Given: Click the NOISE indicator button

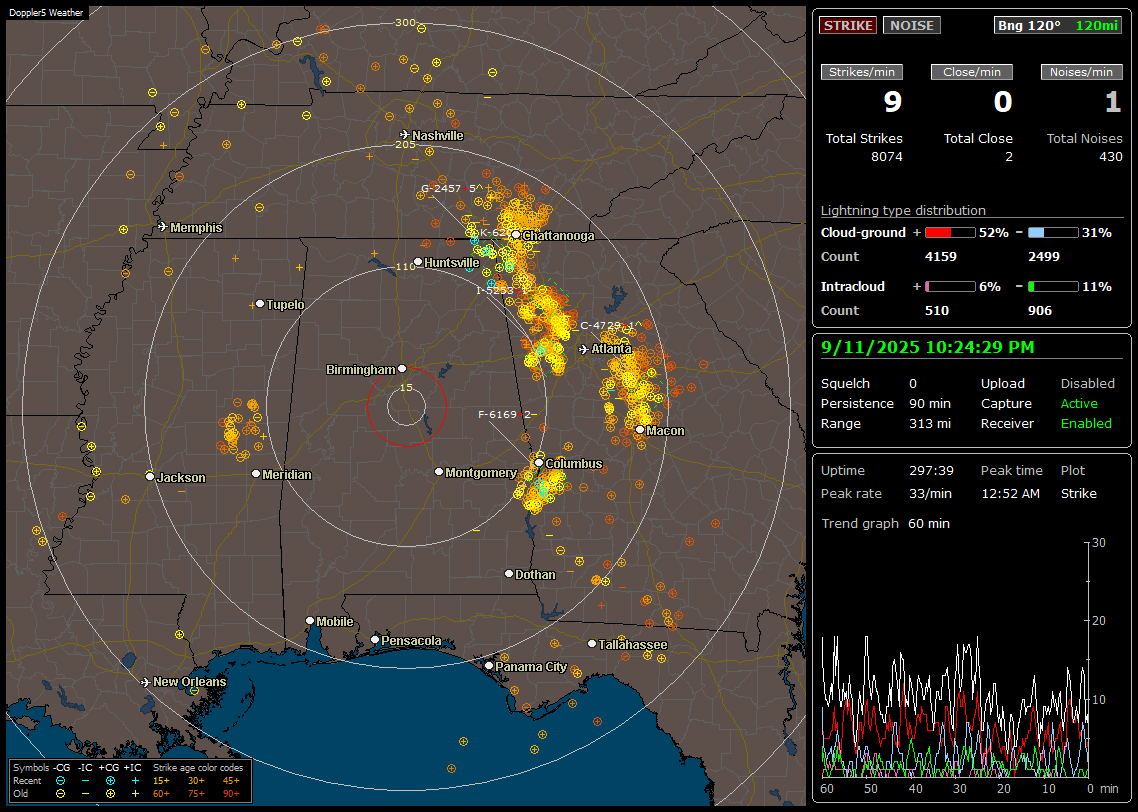Looking at the screenshot, I should tap(912, 25).
